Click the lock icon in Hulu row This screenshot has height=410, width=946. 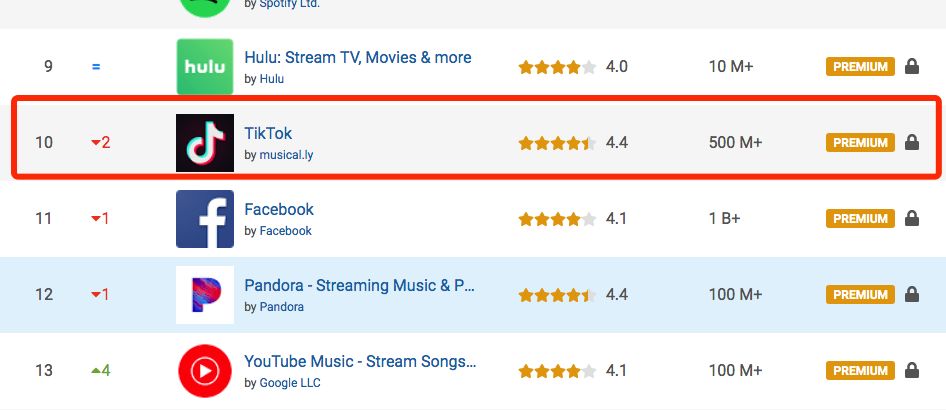[911, 66]
